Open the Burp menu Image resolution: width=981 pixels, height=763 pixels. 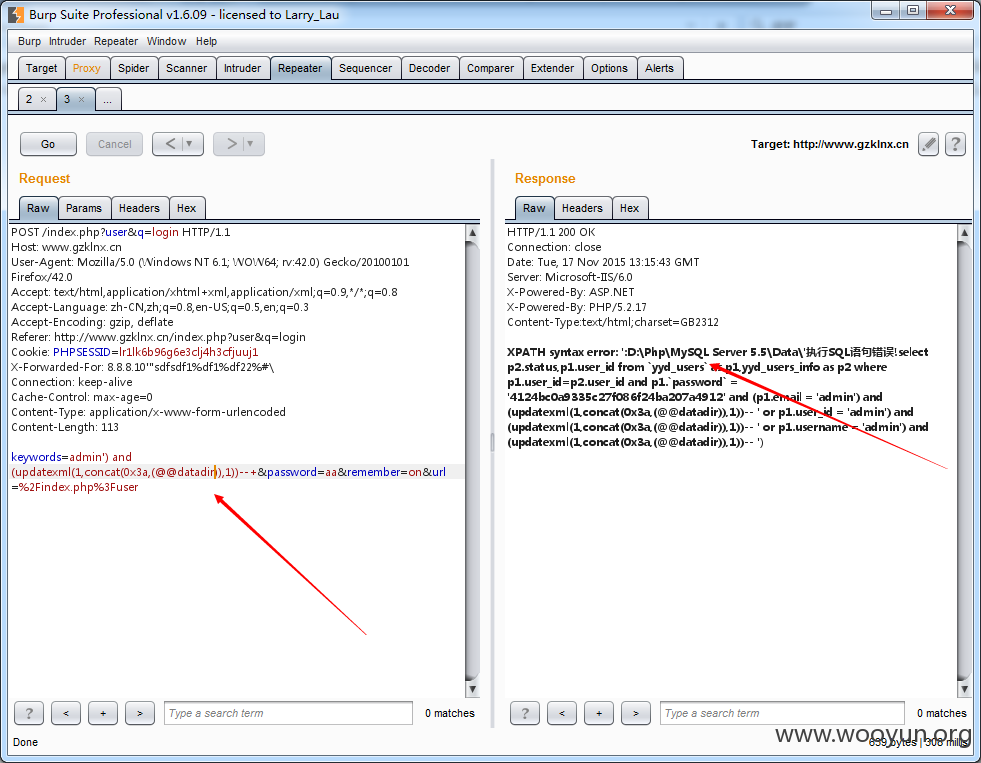pyautogui.click(x=29, y=41)
